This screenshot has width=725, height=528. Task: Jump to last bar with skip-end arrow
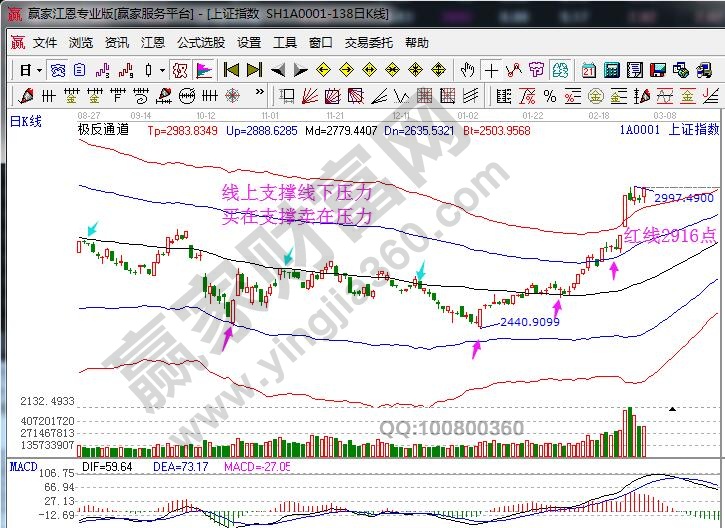[255, 70]
